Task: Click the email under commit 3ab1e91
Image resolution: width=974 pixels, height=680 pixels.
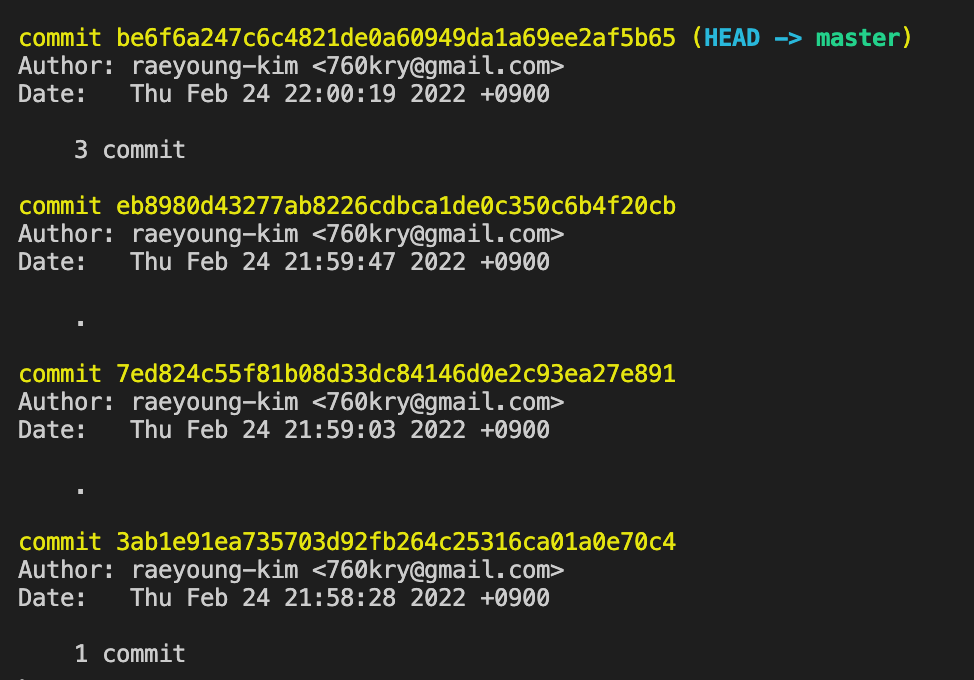Action: pos(438,570)
